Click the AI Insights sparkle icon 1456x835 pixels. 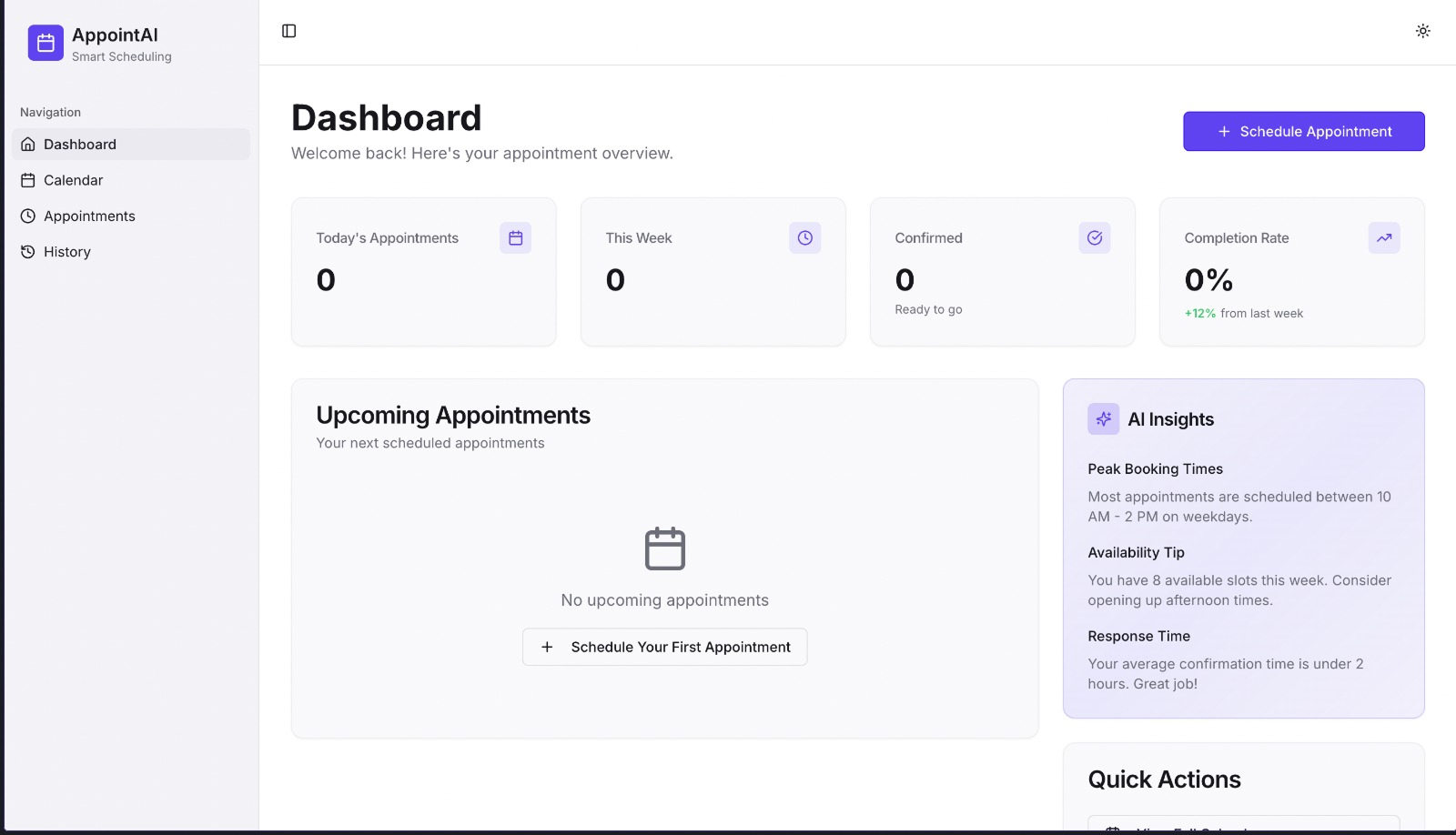coord(1103,419)
